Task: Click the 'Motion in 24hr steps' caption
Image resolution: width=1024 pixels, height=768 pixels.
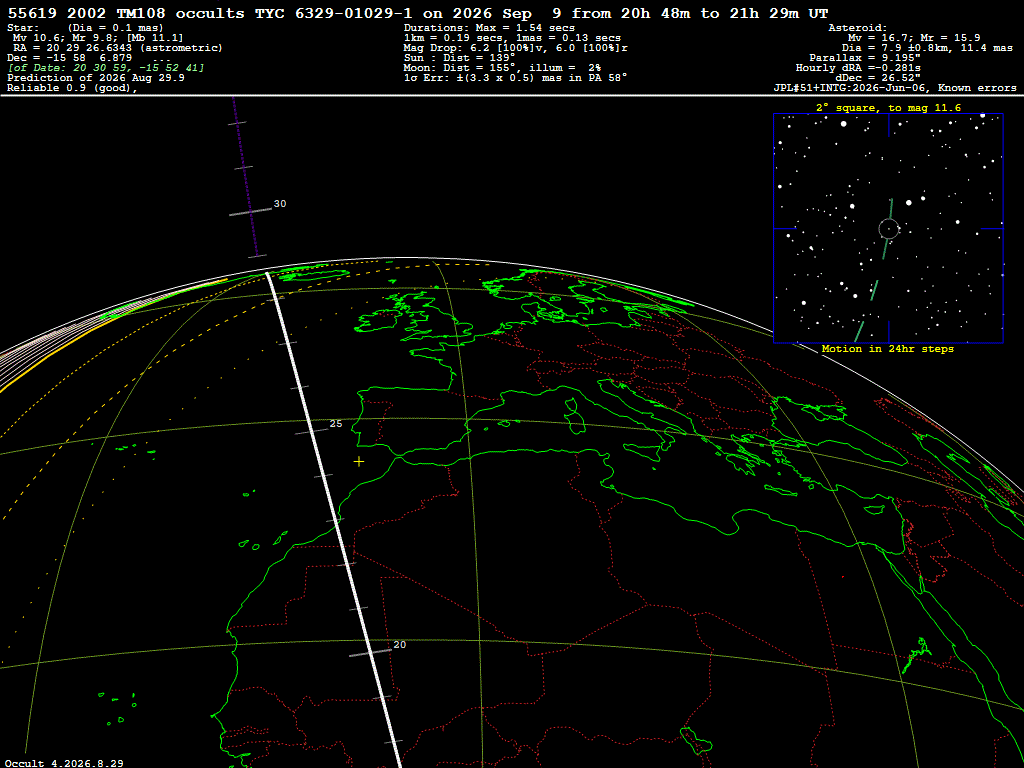Action: [888, 349]
